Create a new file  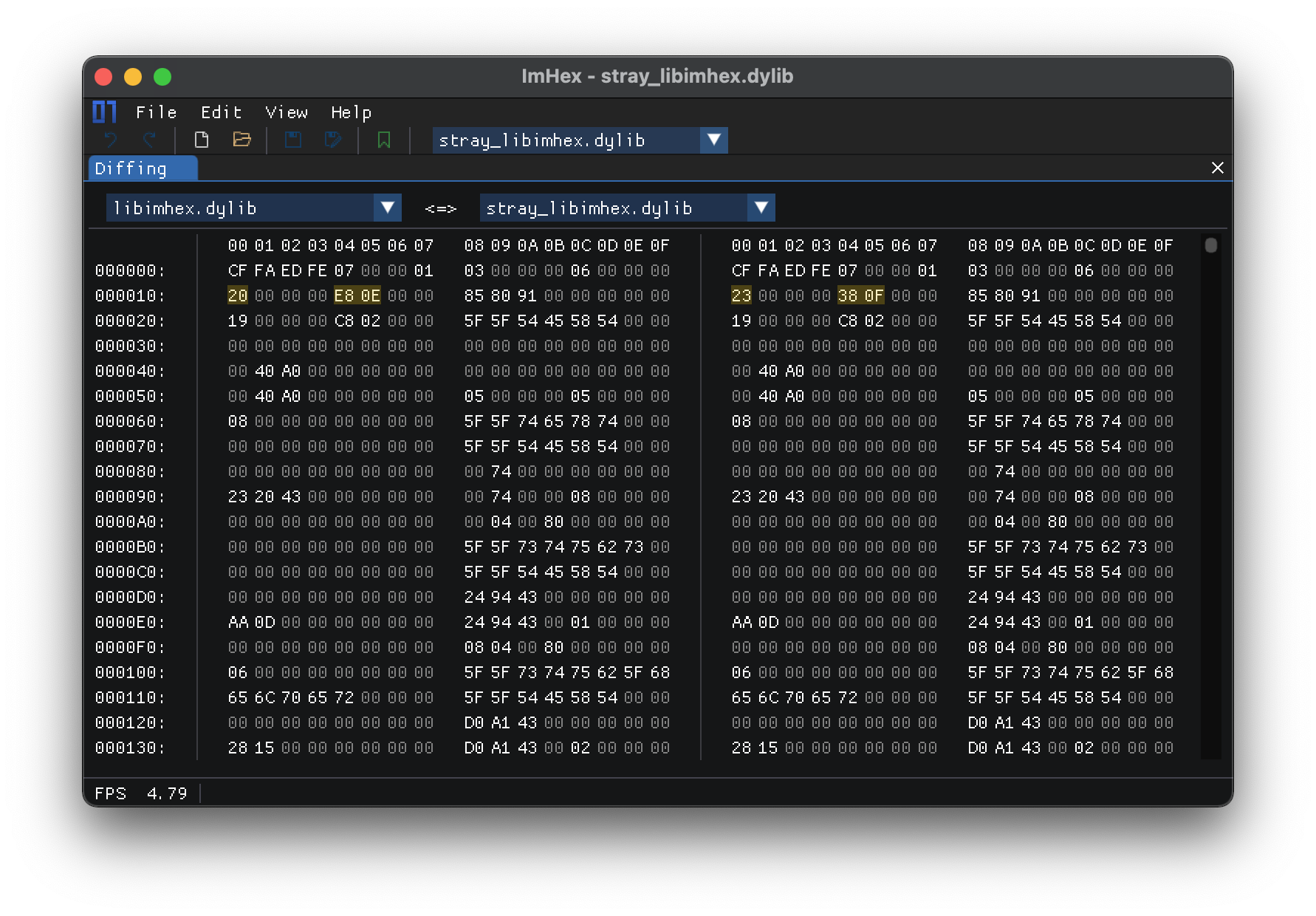click(x=202, y=140)
